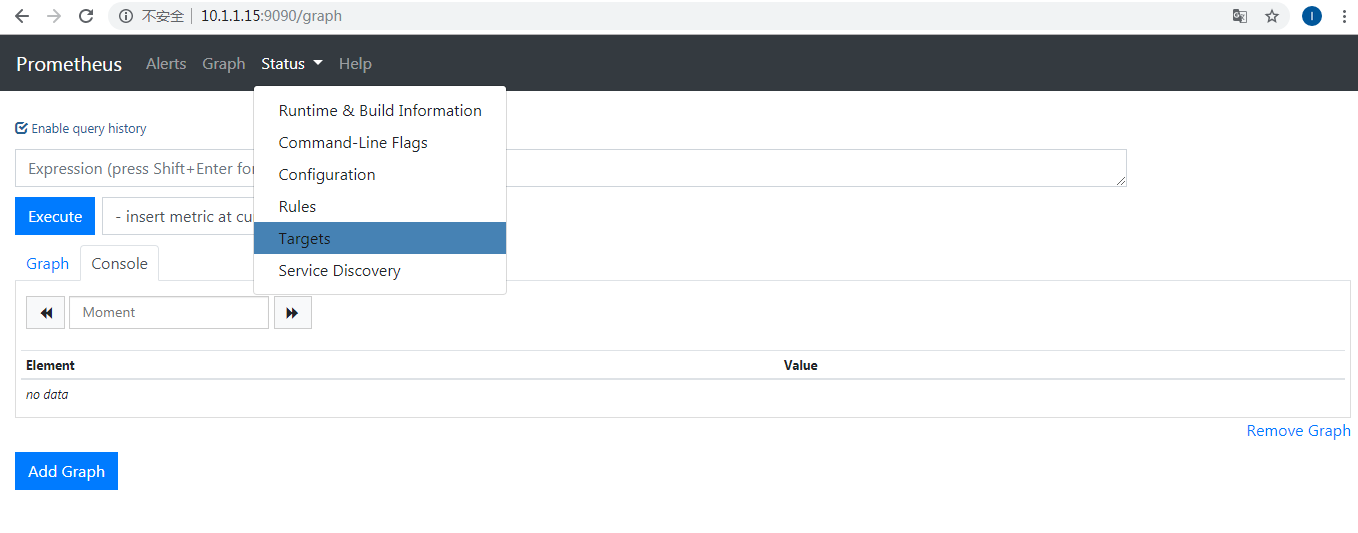Open Chrome three-dot menu

[x=1344, y=16]
